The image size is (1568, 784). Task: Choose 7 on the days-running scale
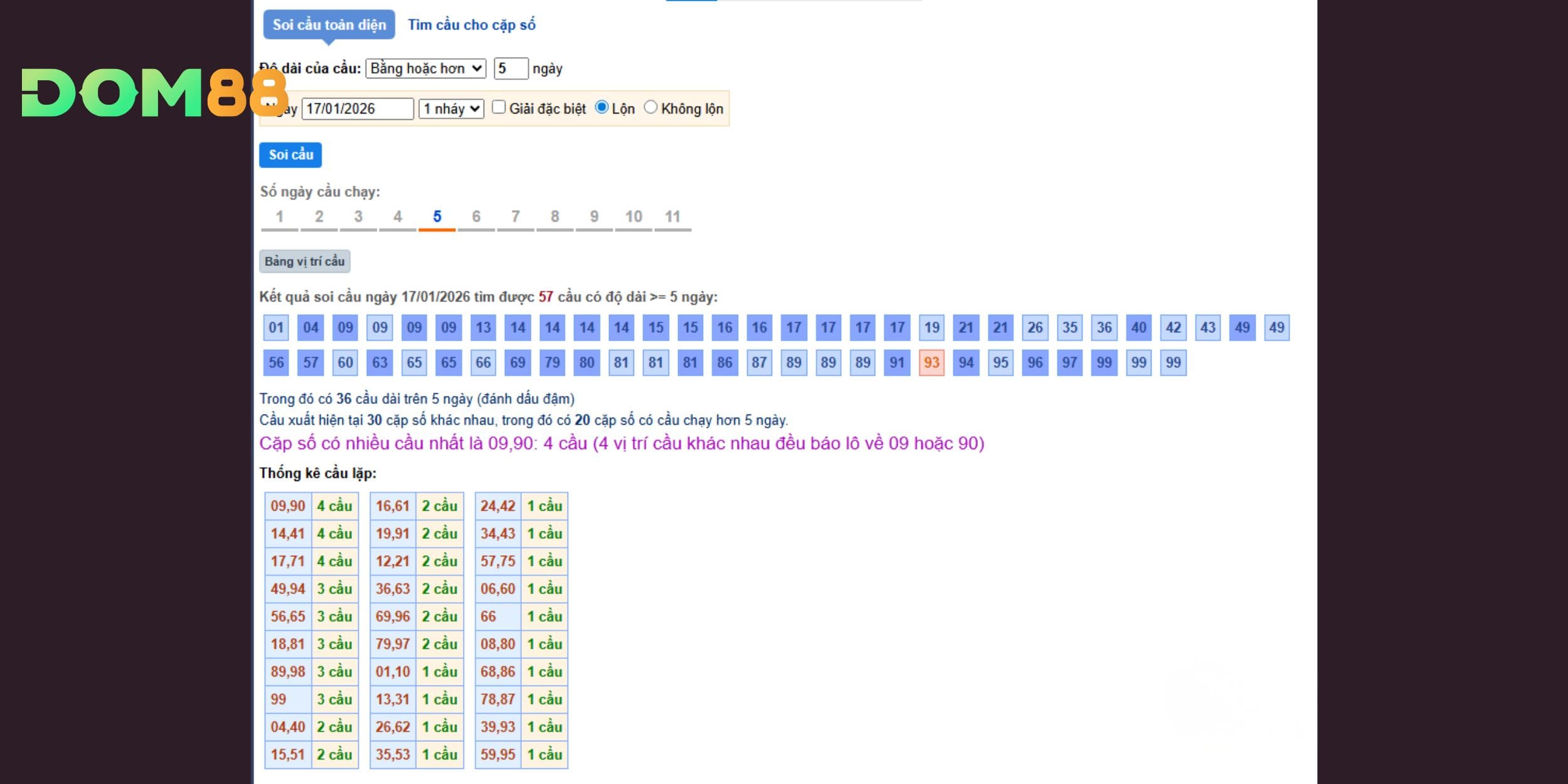coord(516,217)
